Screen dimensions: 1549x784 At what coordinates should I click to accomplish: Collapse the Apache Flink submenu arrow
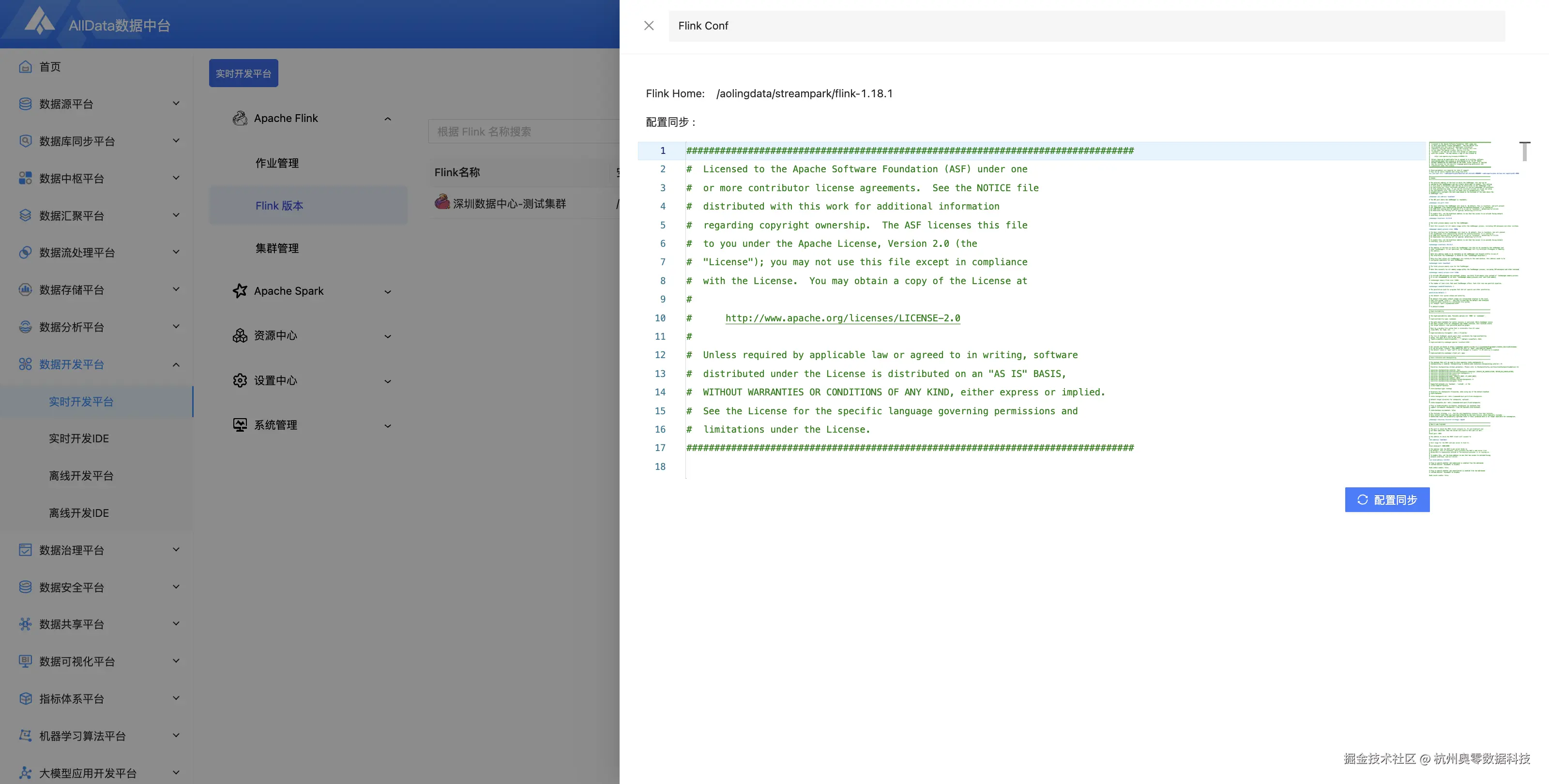coord(388,119)
